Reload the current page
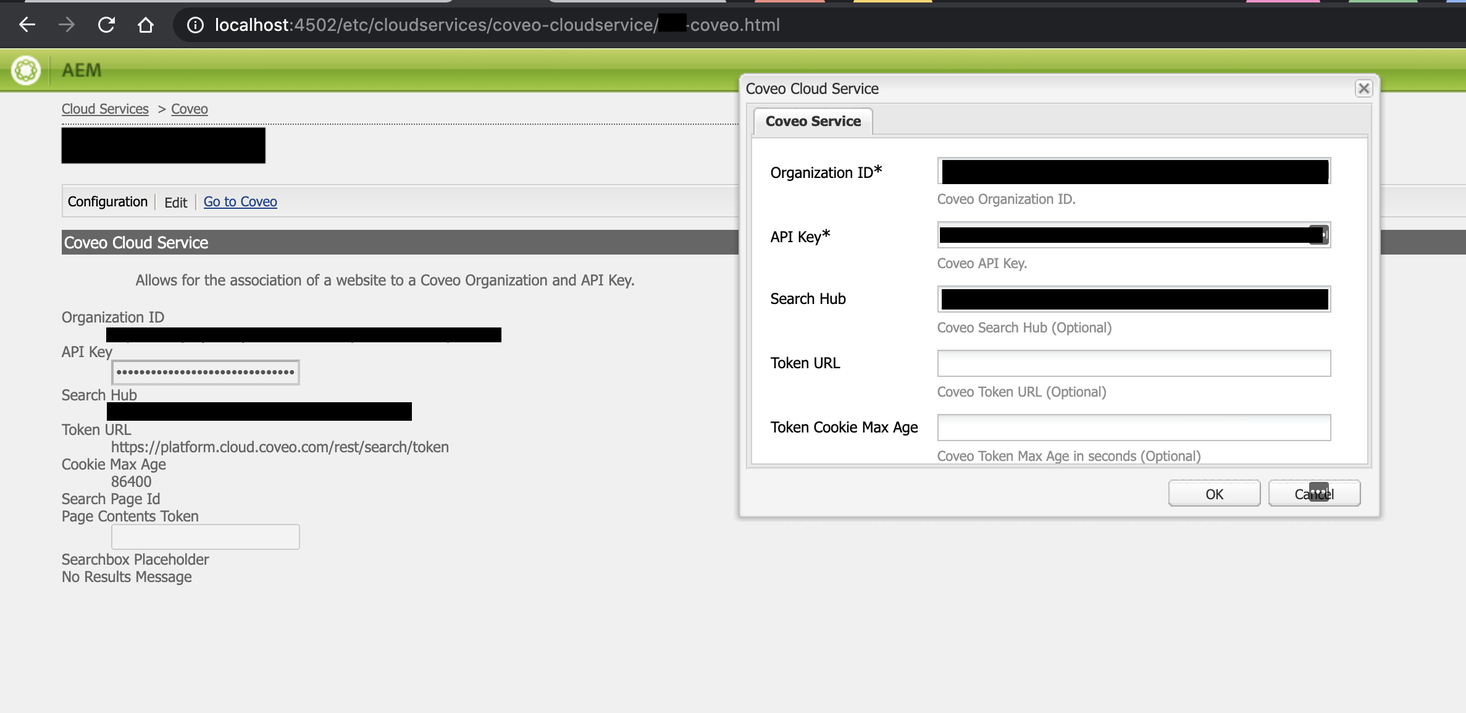The width and height of the screenshot is (1466, 713). [106, 24]
